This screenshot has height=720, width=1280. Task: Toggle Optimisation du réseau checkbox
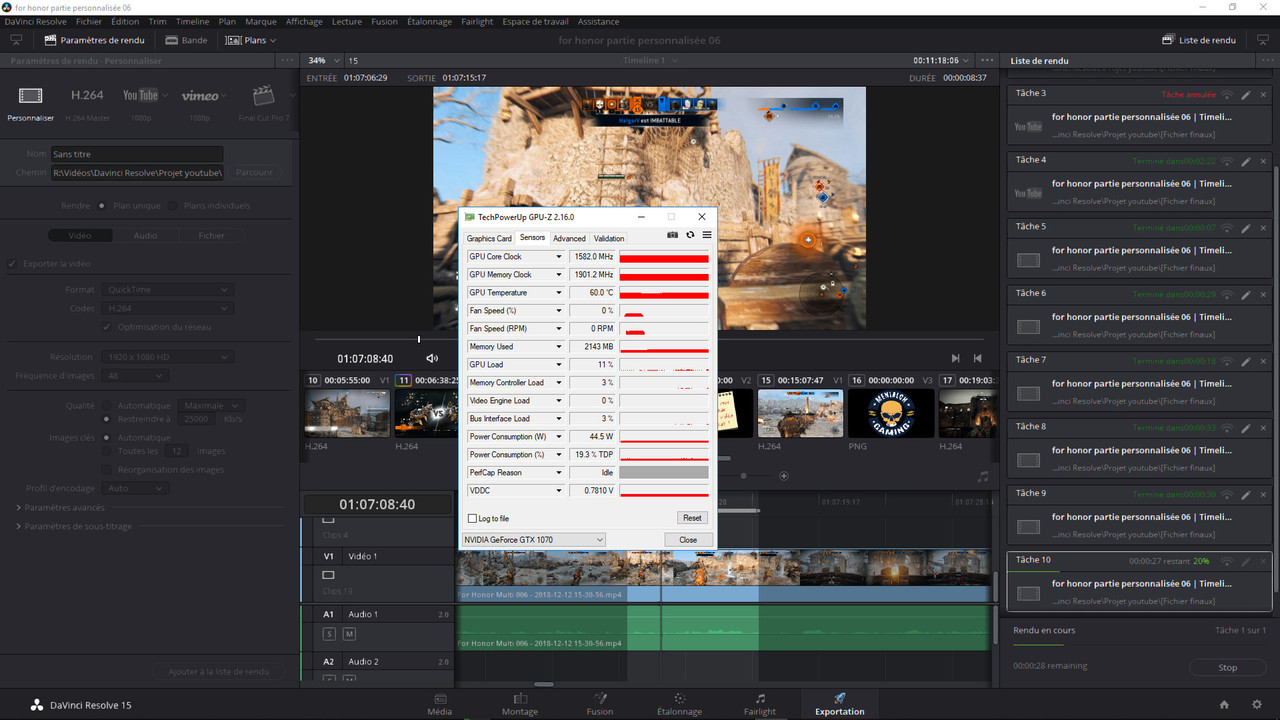(108, 327)
